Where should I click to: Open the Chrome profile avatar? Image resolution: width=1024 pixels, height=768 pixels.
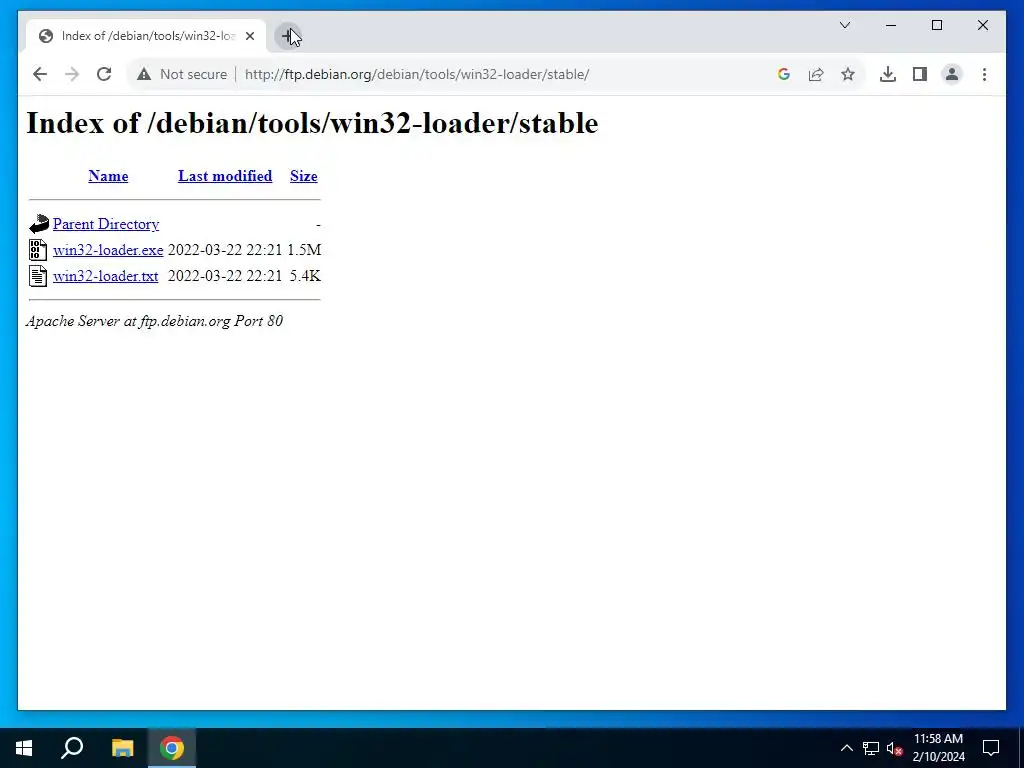952,74
